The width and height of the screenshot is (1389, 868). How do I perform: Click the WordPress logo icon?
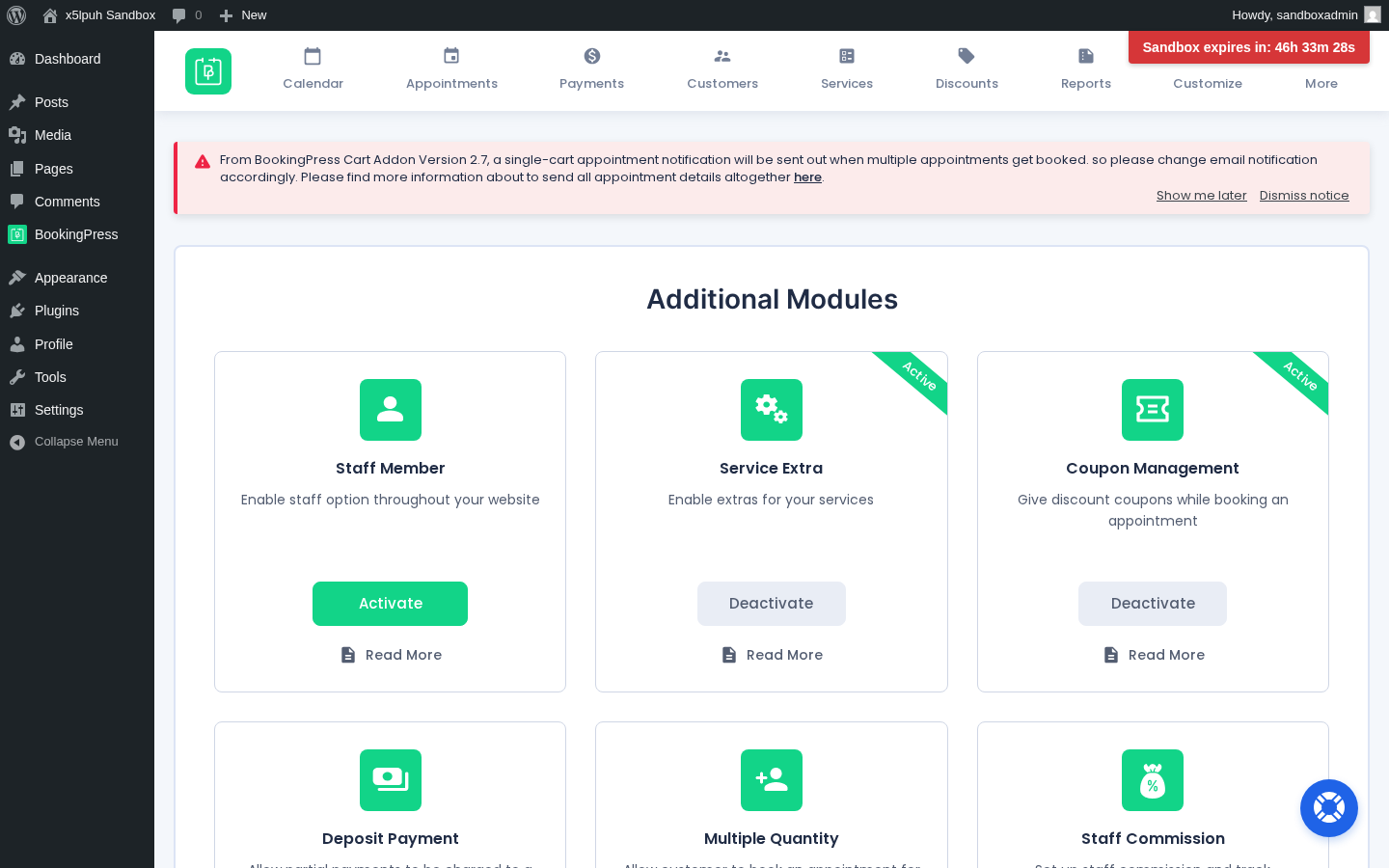coord(16,15)
